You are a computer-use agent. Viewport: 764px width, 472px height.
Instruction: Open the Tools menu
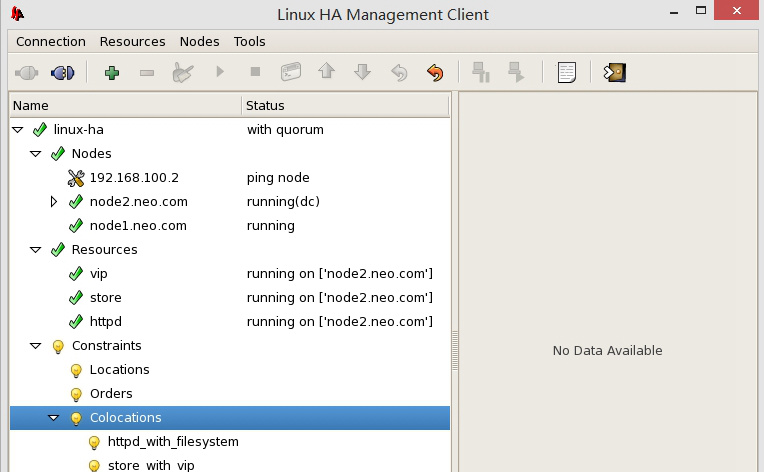(250, 41)
